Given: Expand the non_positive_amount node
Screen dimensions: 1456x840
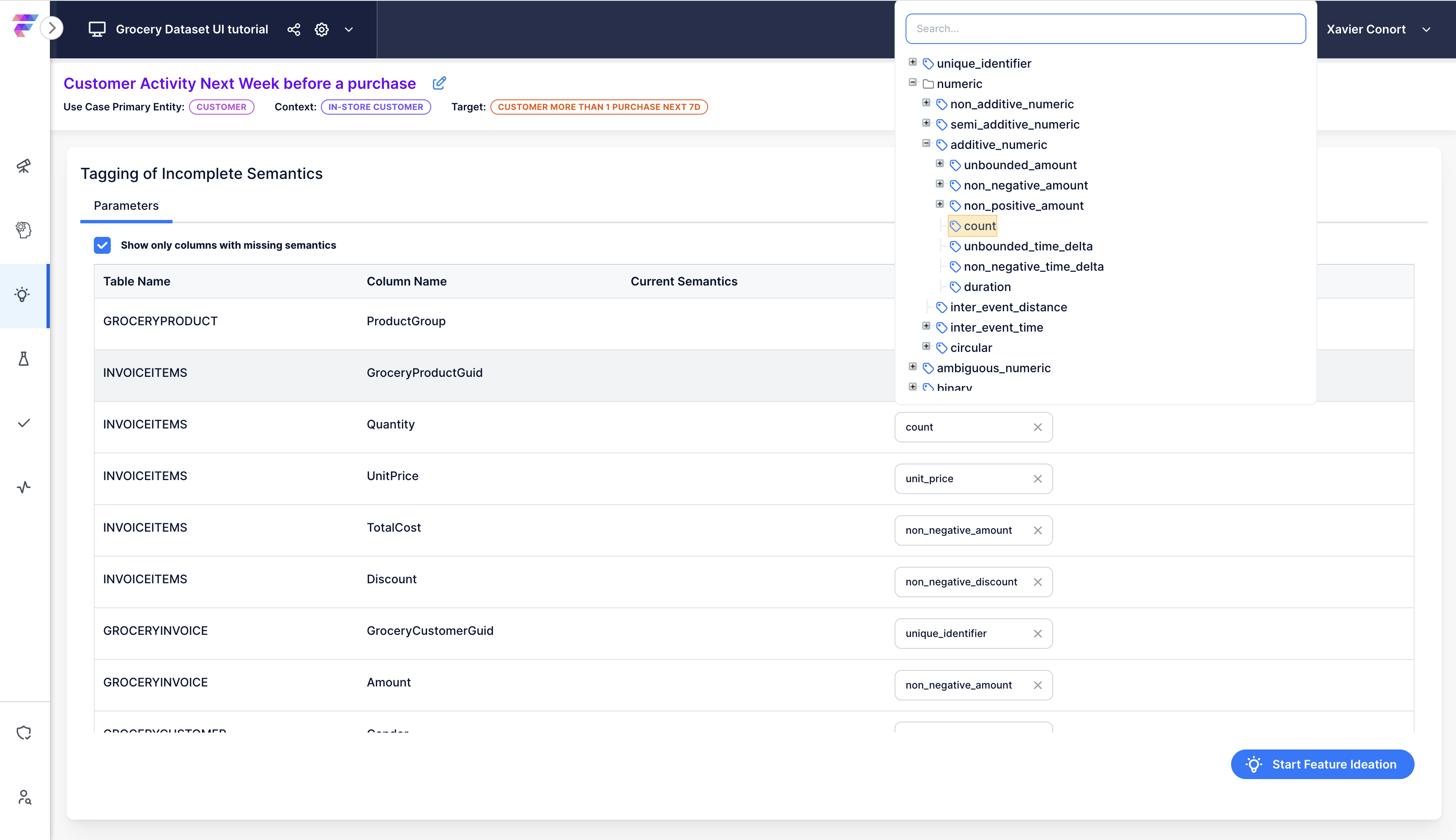Looking at the screenshot, I should pos(940,204).
